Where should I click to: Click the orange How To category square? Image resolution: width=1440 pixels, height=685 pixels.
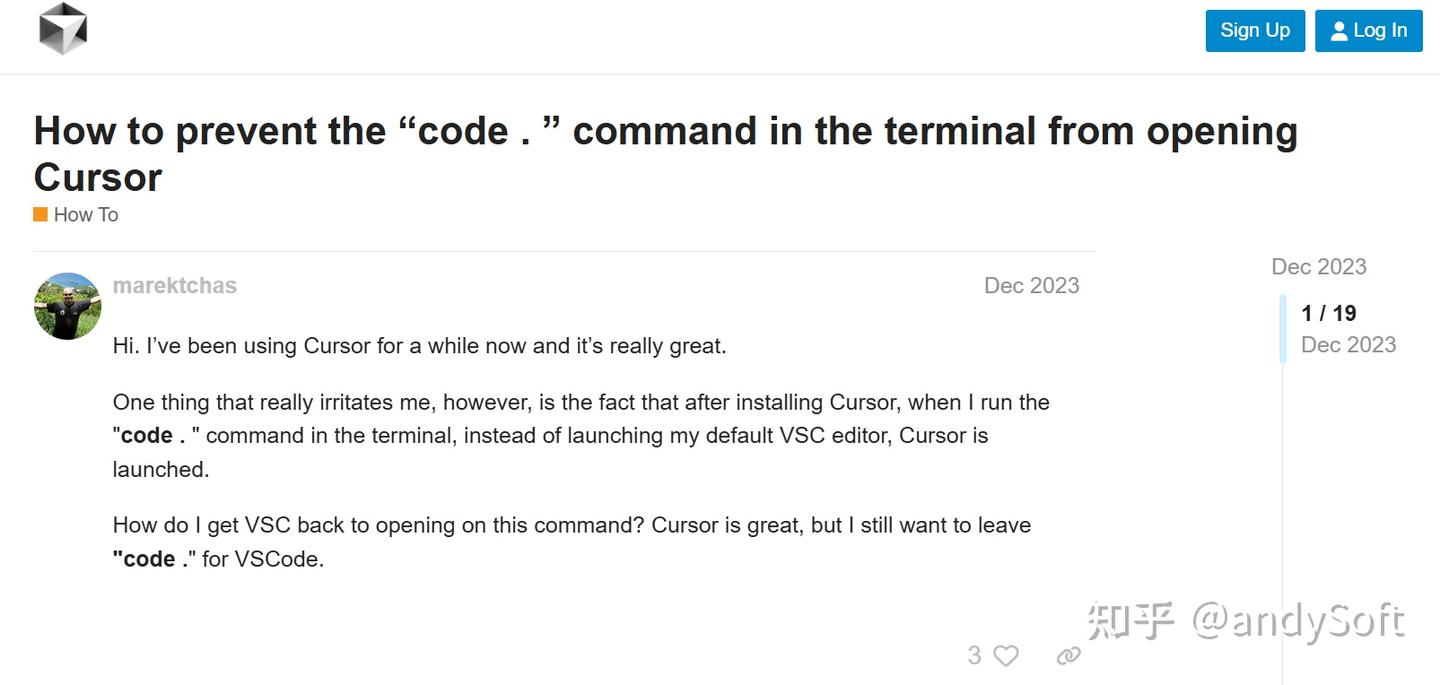tap(40, 215)
